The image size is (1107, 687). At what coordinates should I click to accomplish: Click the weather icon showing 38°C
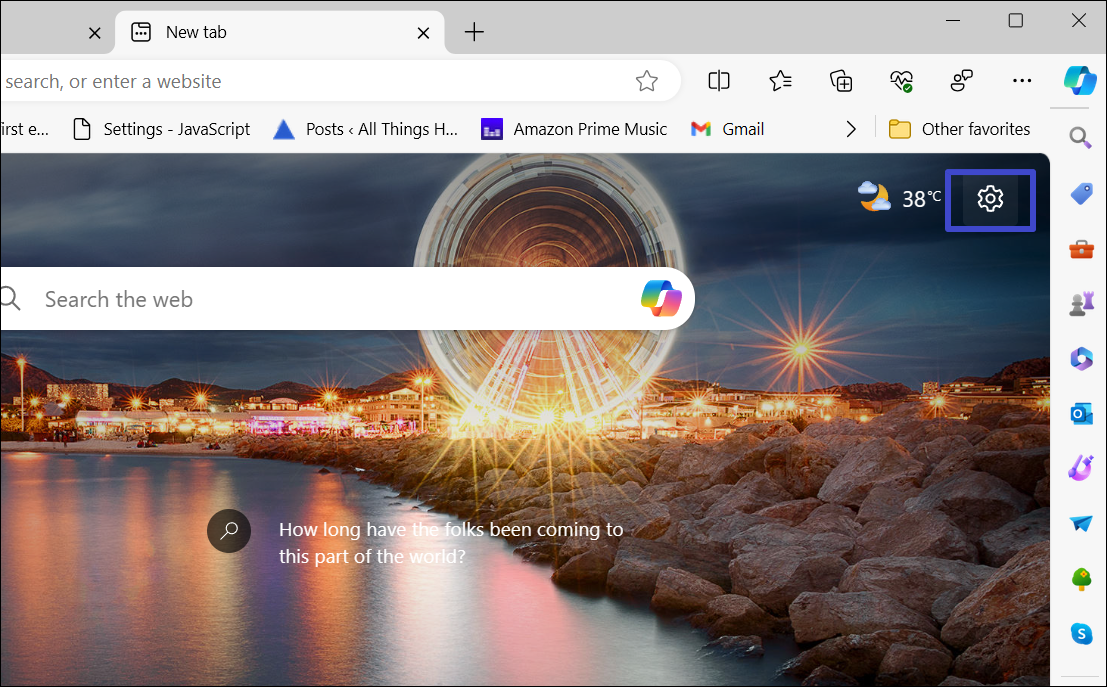pyautogui.click(x=873, y=198)
